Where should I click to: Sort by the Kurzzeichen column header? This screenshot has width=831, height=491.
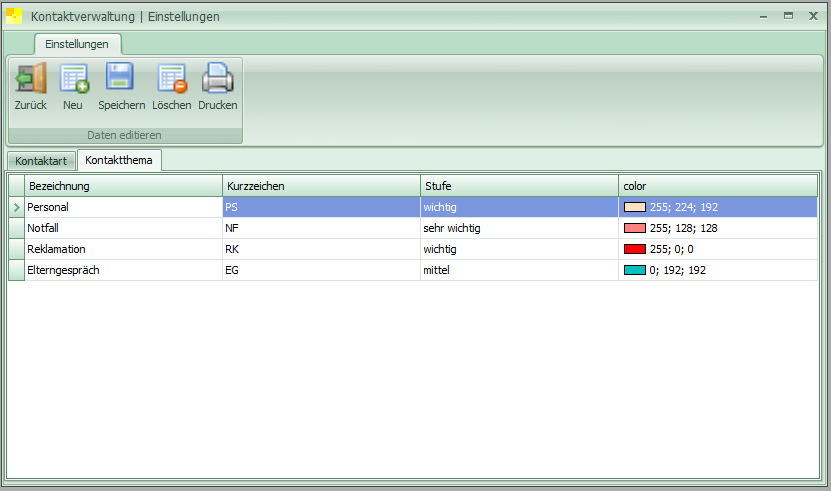320,186
